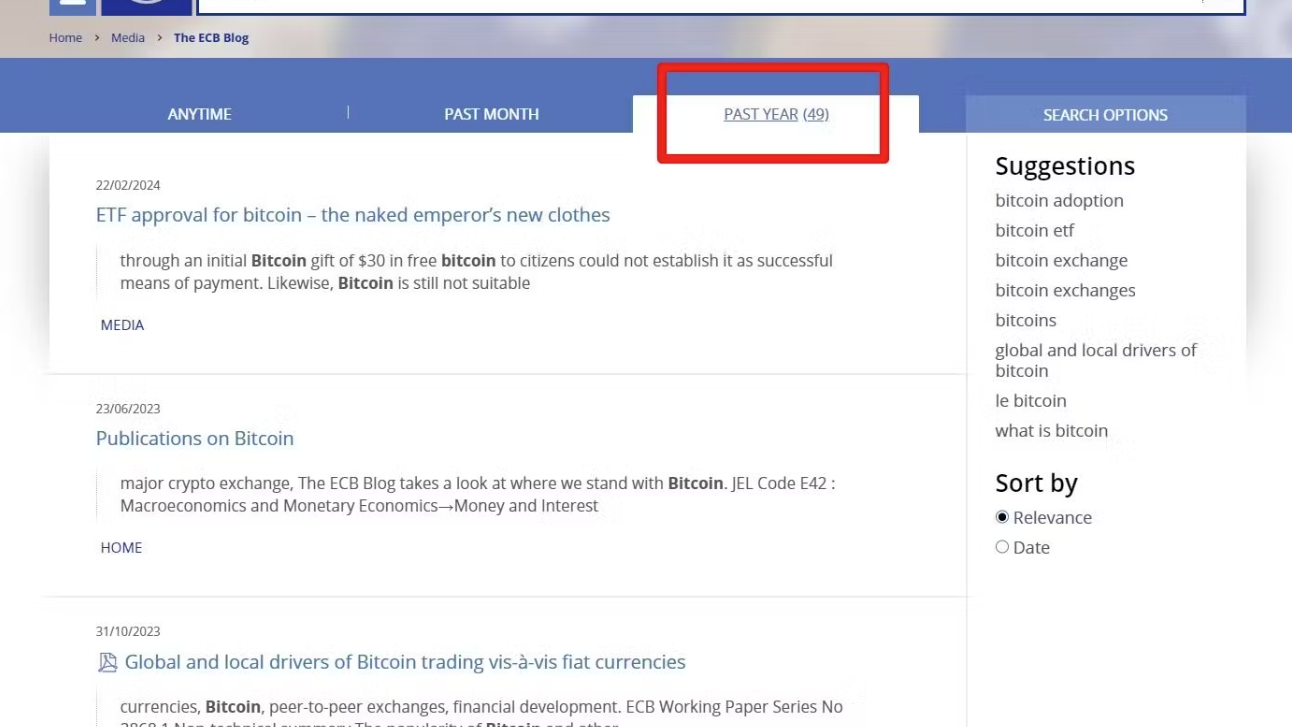1292x727 pixels.
Task: Open the Publications on Bitcoin result
Action: (x=195, y=438)
